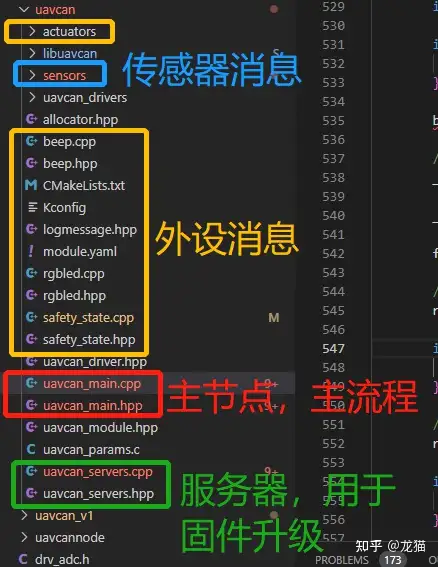The image size is (438, 567).
Task: Open CMakeLists.txt file
Action: tap(84, 186)
